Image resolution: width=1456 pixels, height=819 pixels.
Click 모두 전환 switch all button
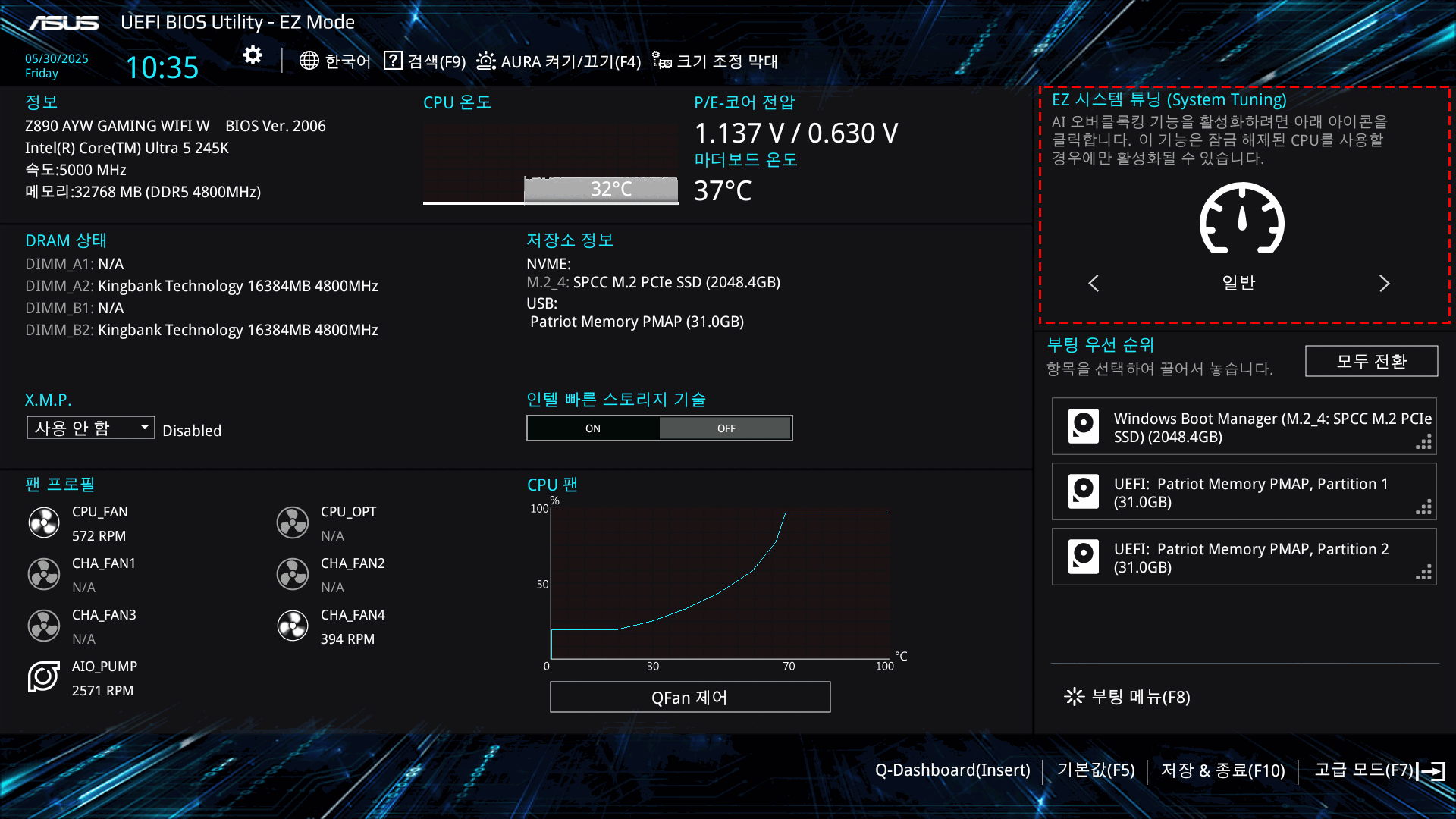point(1371,361)
